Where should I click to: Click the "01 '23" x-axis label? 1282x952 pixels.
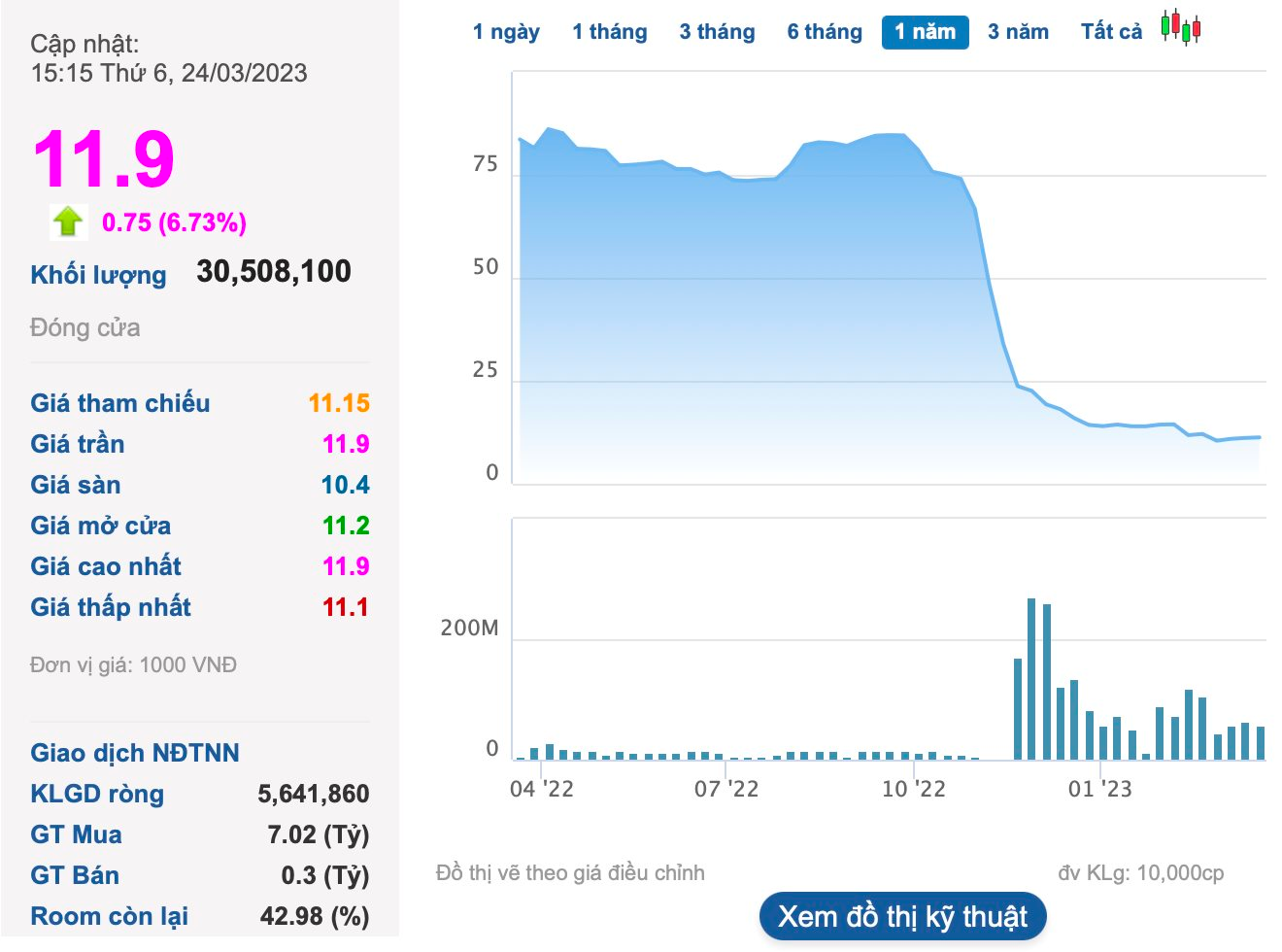point(1100,789)
